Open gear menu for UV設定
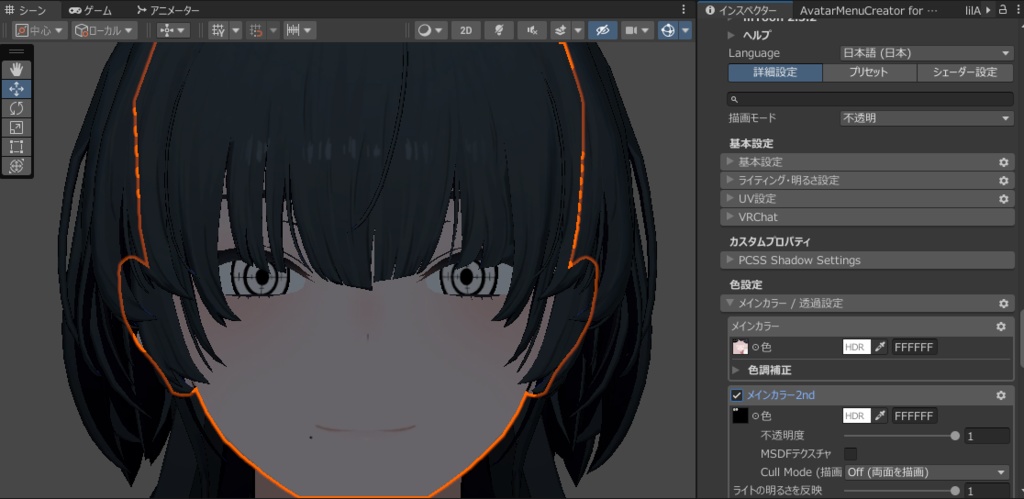Viewport: 1024px width, 499px height. (x=1004, y=199)
